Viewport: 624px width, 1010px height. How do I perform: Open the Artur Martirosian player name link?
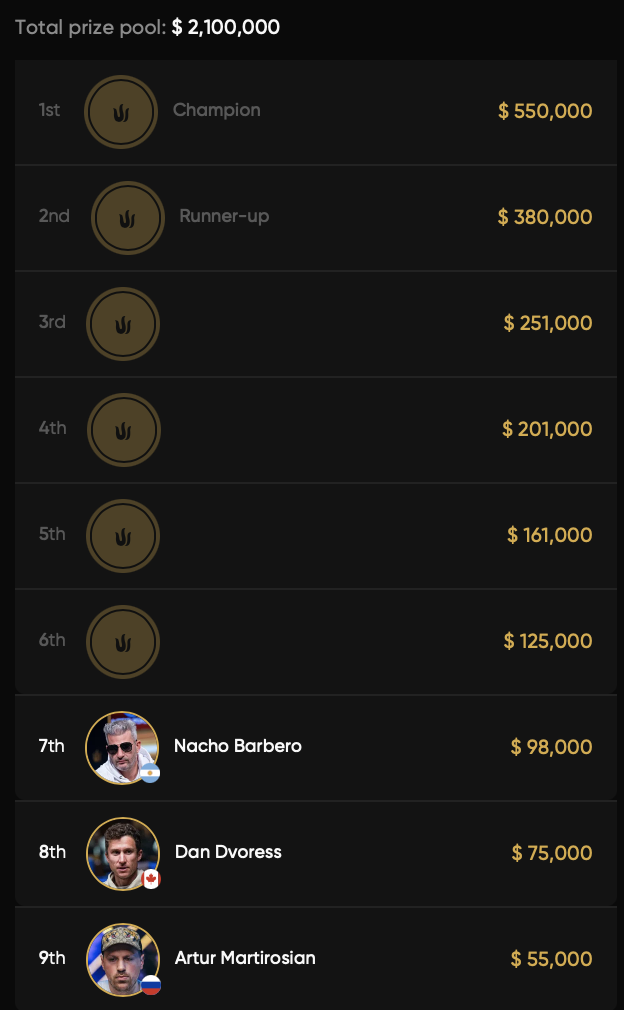(x=245, y=958)
